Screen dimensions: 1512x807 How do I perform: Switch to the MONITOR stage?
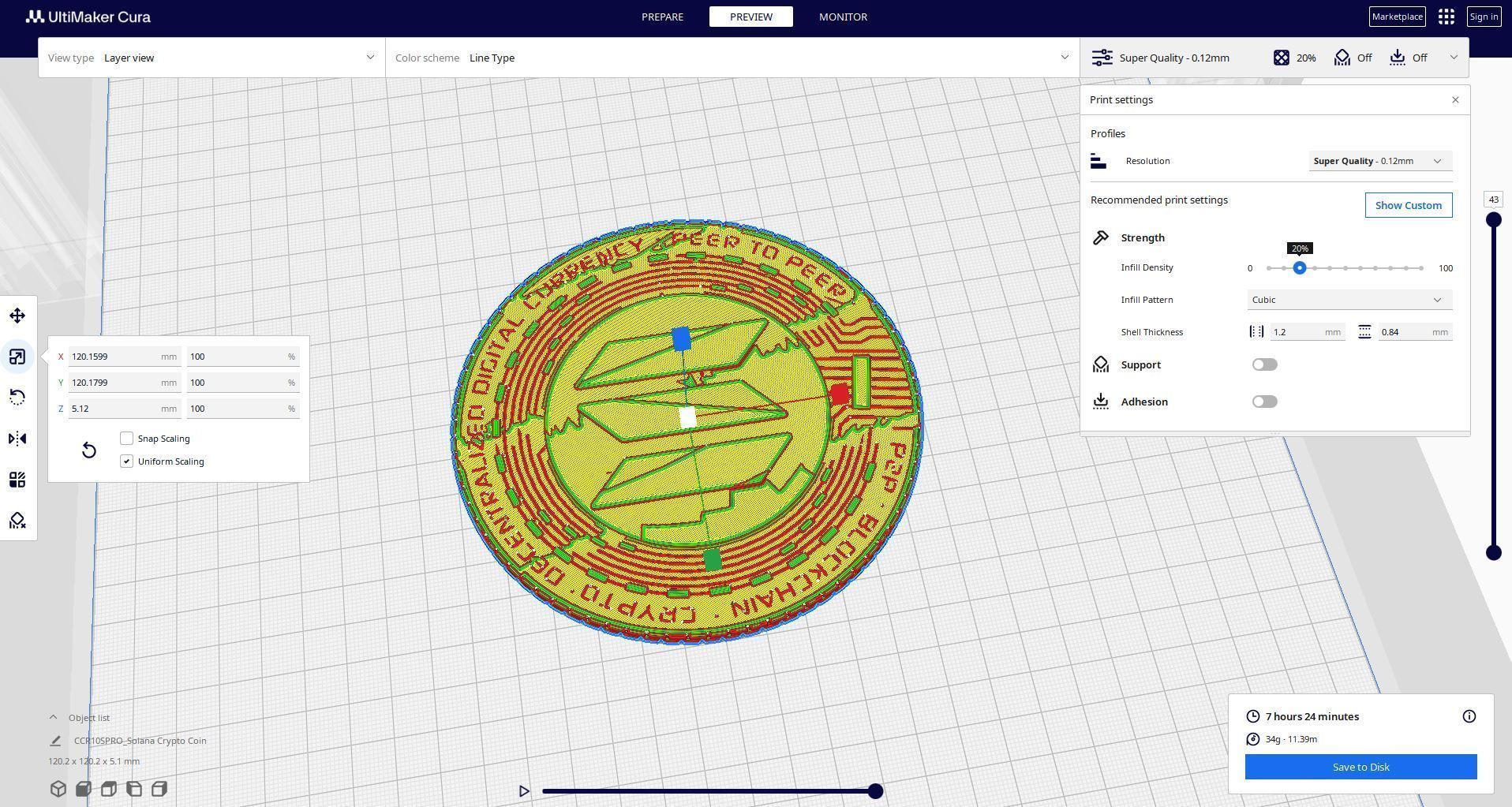843,17
